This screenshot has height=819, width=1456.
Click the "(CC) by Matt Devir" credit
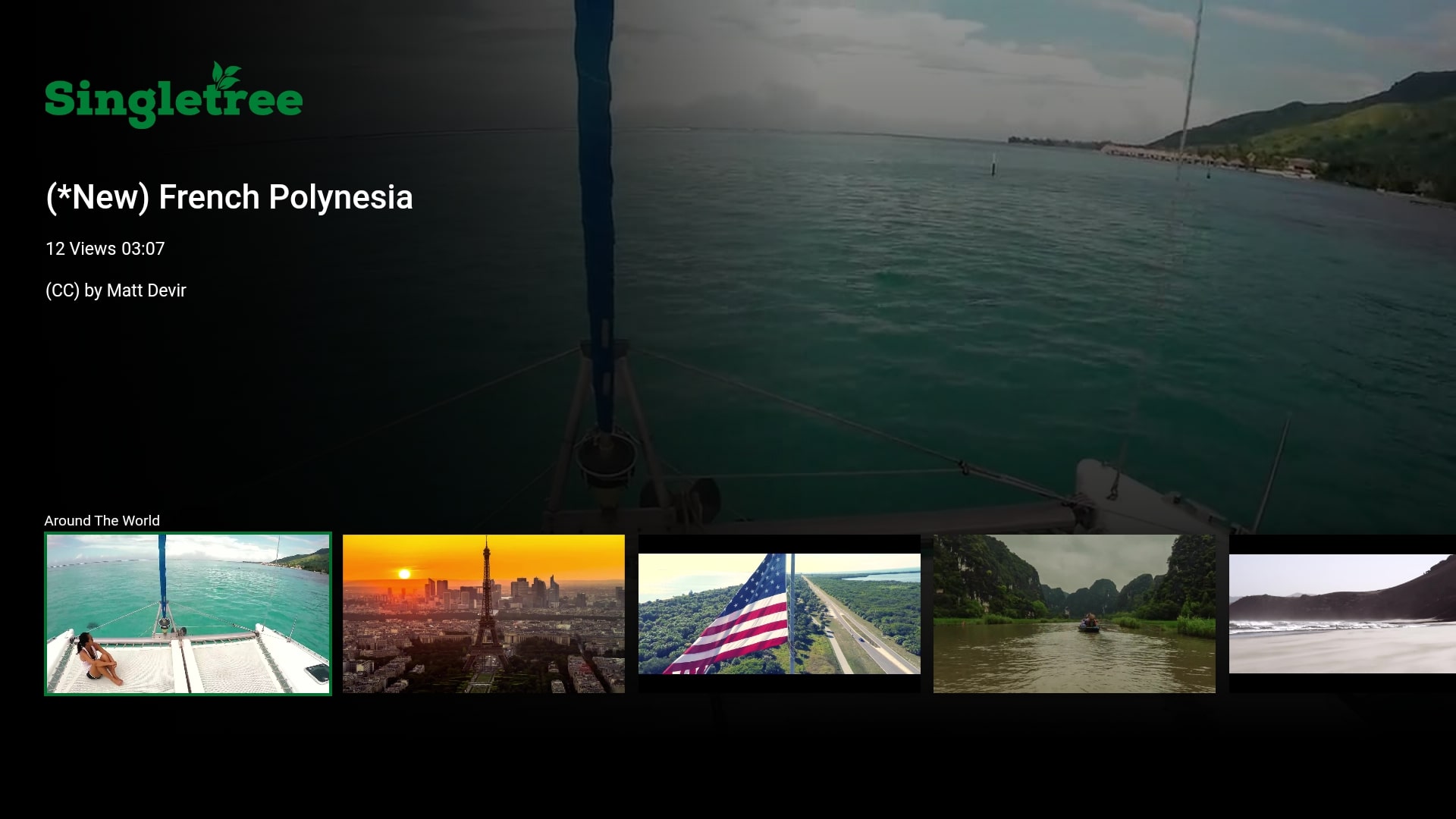coord(116,290)
